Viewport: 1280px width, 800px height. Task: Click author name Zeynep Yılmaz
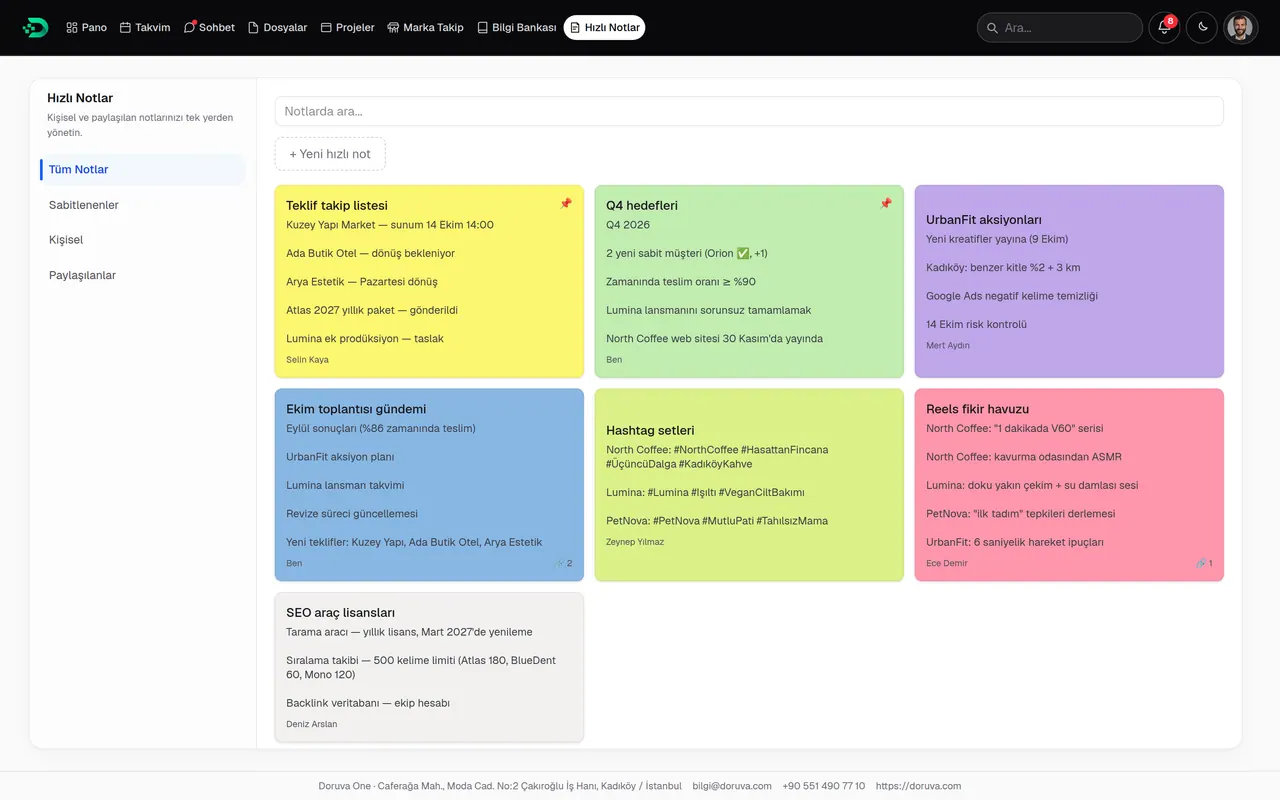(635, 542)
